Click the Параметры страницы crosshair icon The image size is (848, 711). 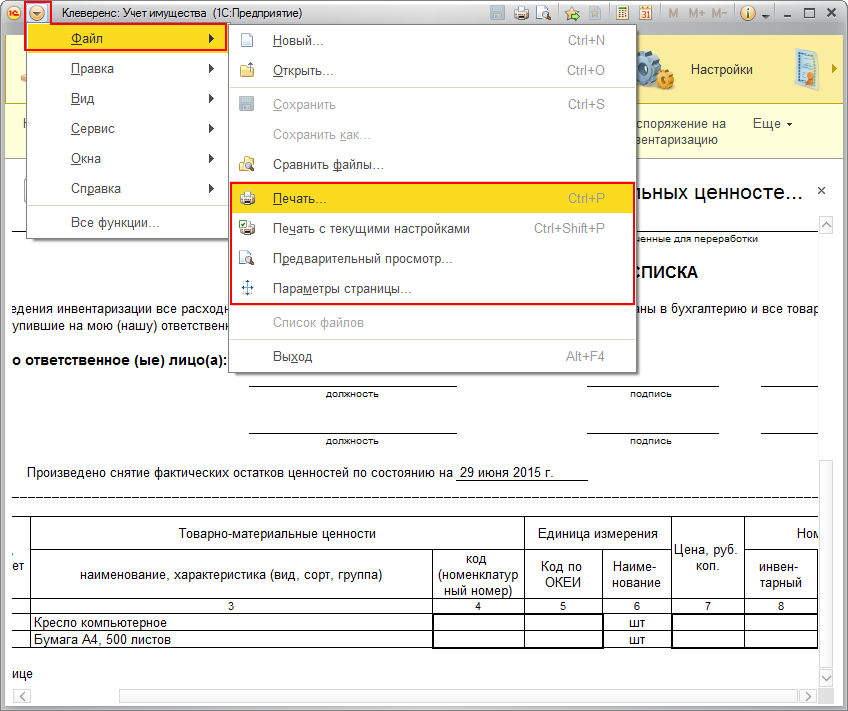(x=247, y=288)
